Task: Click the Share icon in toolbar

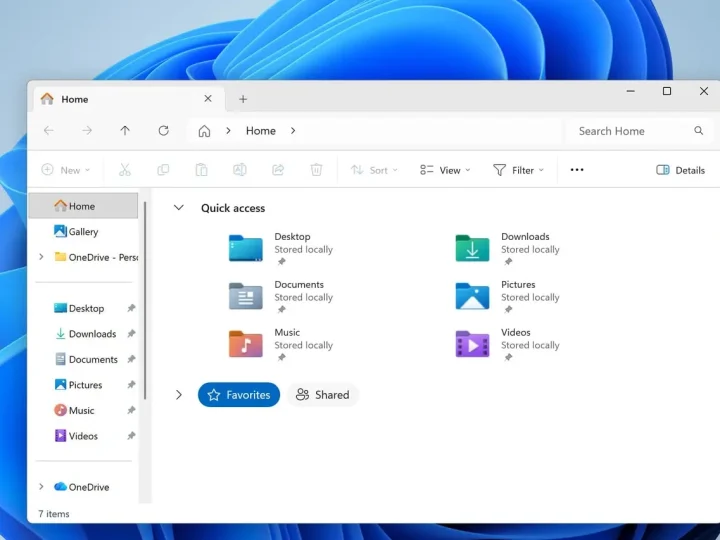Action: point(278,170)
